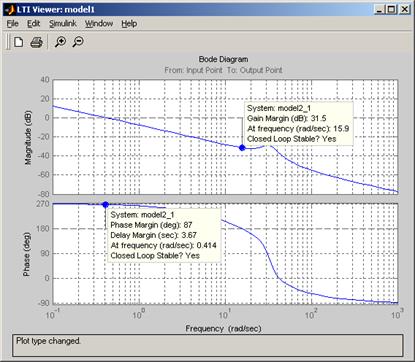The height and width of the screenshot is (362, 415).
Task: Open the File menu
Action: [x=13, y=24]
